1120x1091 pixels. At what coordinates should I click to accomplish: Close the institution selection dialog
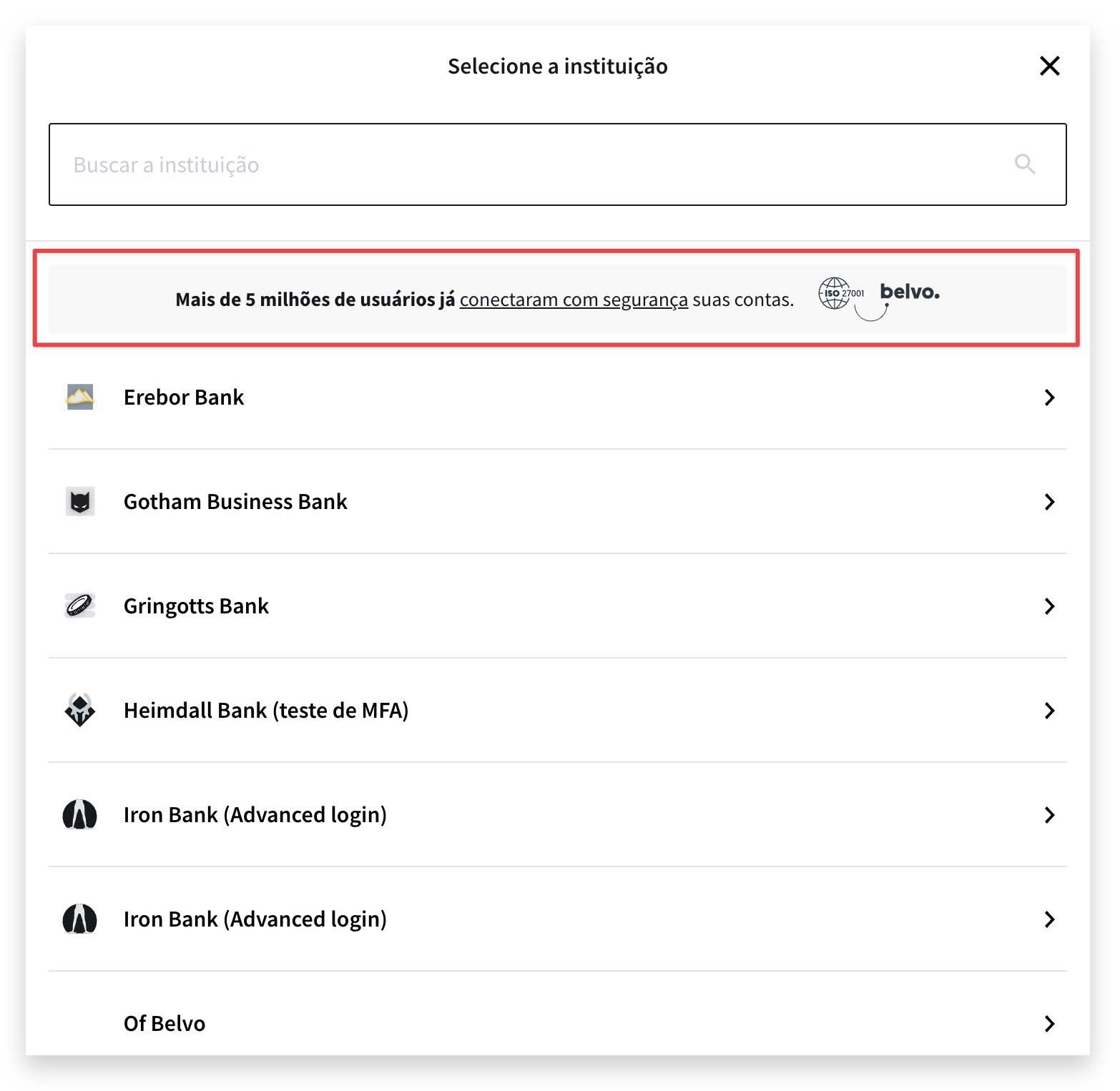(x=1049, y=66)
